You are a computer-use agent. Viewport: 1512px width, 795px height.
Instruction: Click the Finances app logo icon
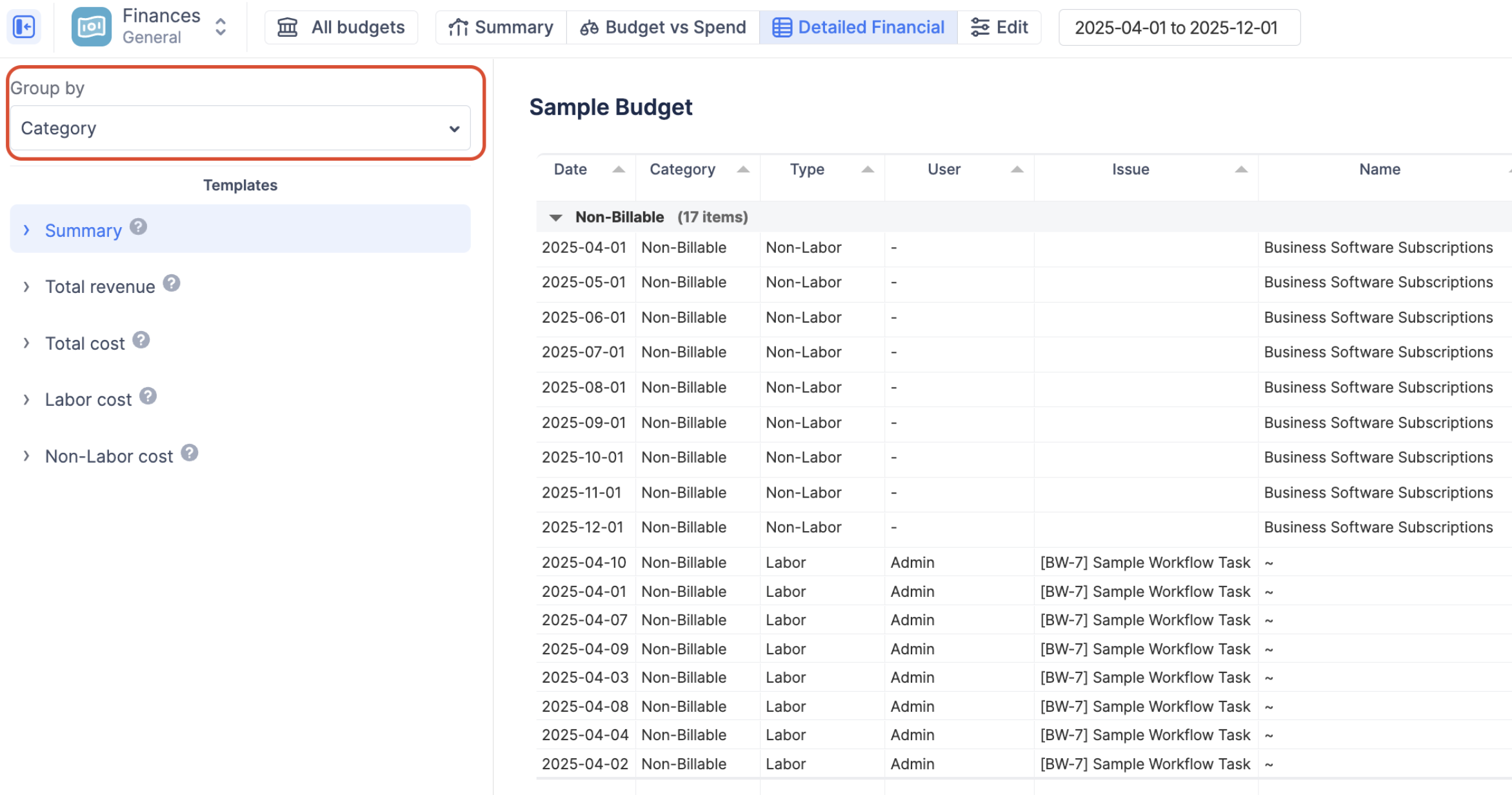click(91, 27)
